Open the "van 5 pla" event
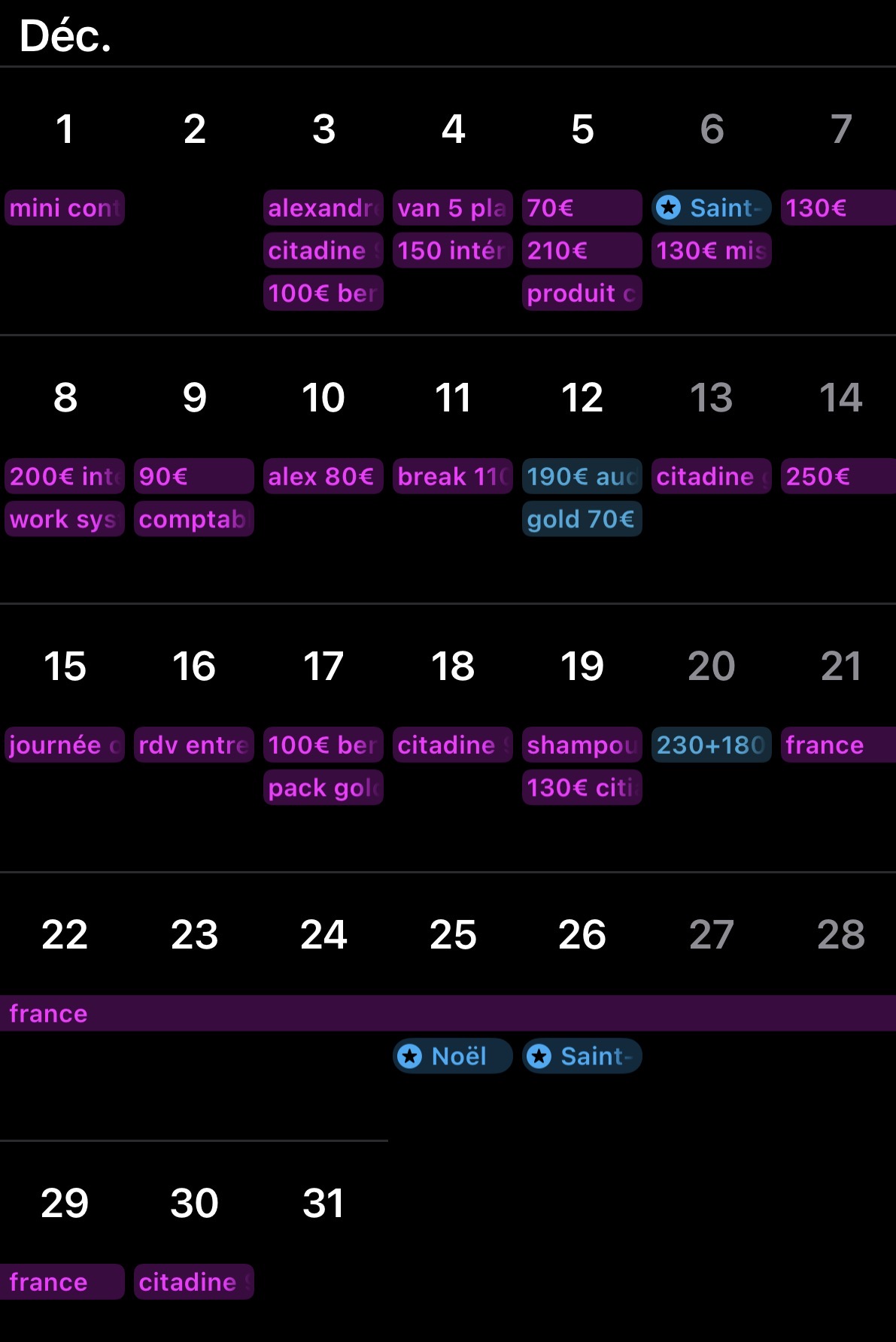 point(452,208)
